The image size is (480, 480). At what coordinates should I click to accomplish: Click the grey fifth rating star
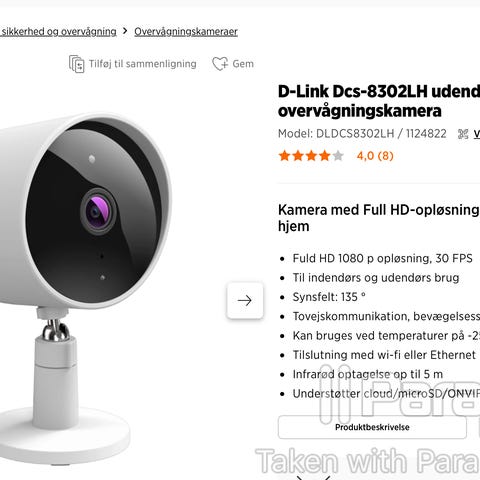[338, 156]
